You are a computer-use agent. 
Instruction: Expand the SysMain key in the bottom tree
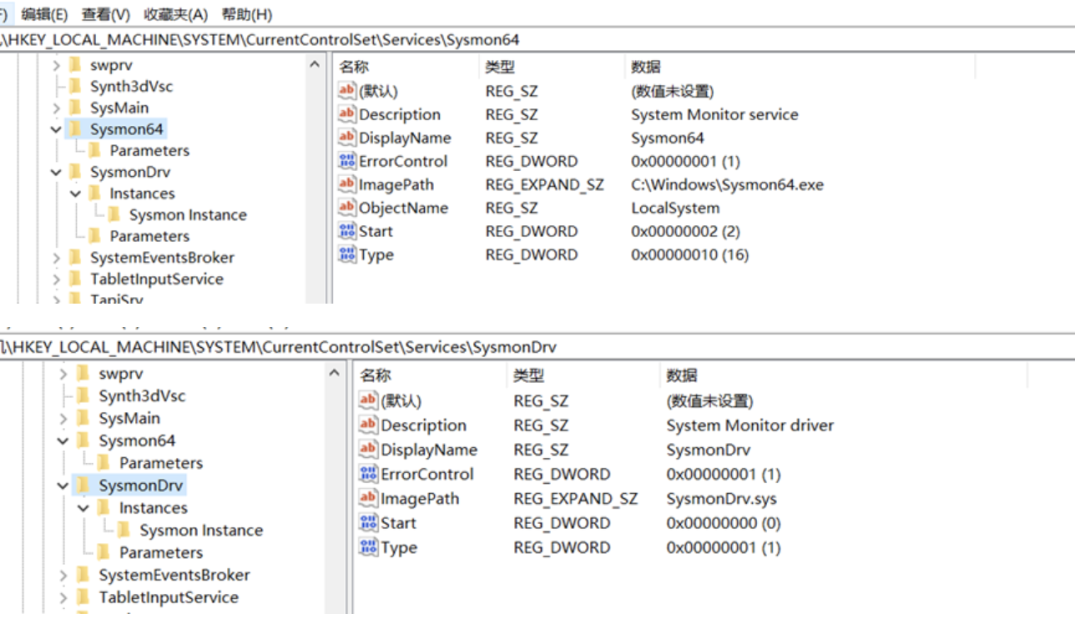(x=63, y=418)
